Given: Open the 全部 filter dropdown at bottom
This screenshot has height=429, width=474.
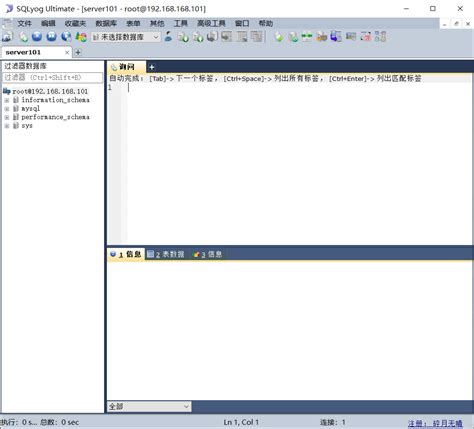Looking at the screenshot, I should (149, 406).
